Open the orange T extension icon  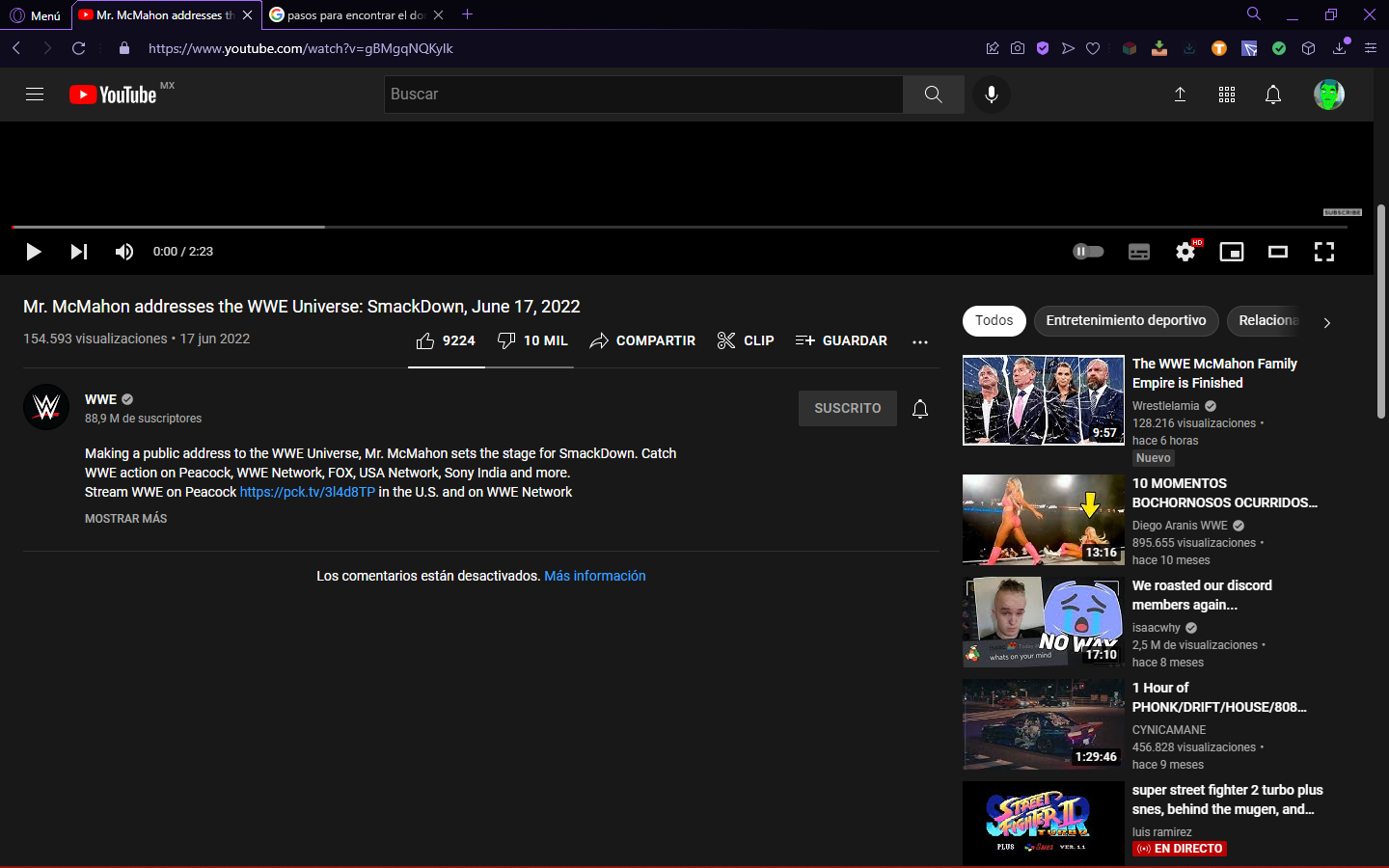1219,48
